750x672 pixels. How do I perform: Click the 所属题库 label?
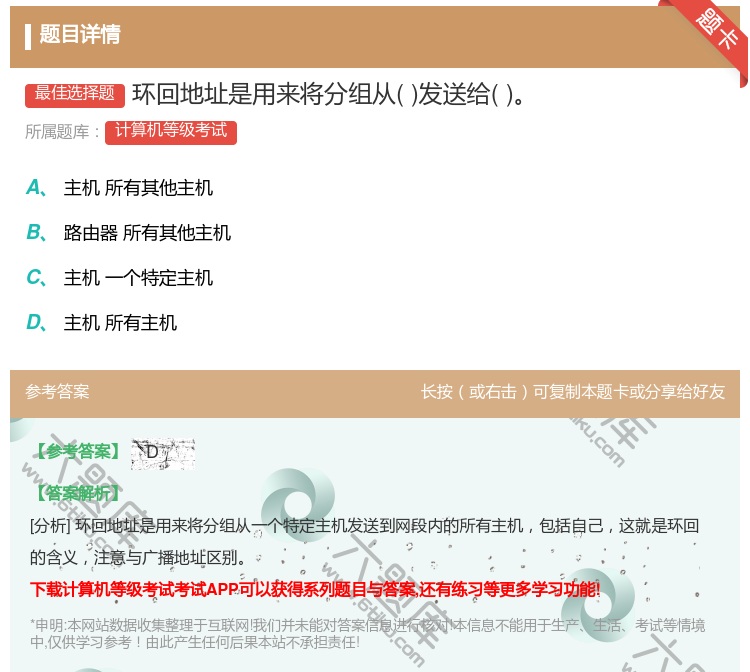click(62, 132)
